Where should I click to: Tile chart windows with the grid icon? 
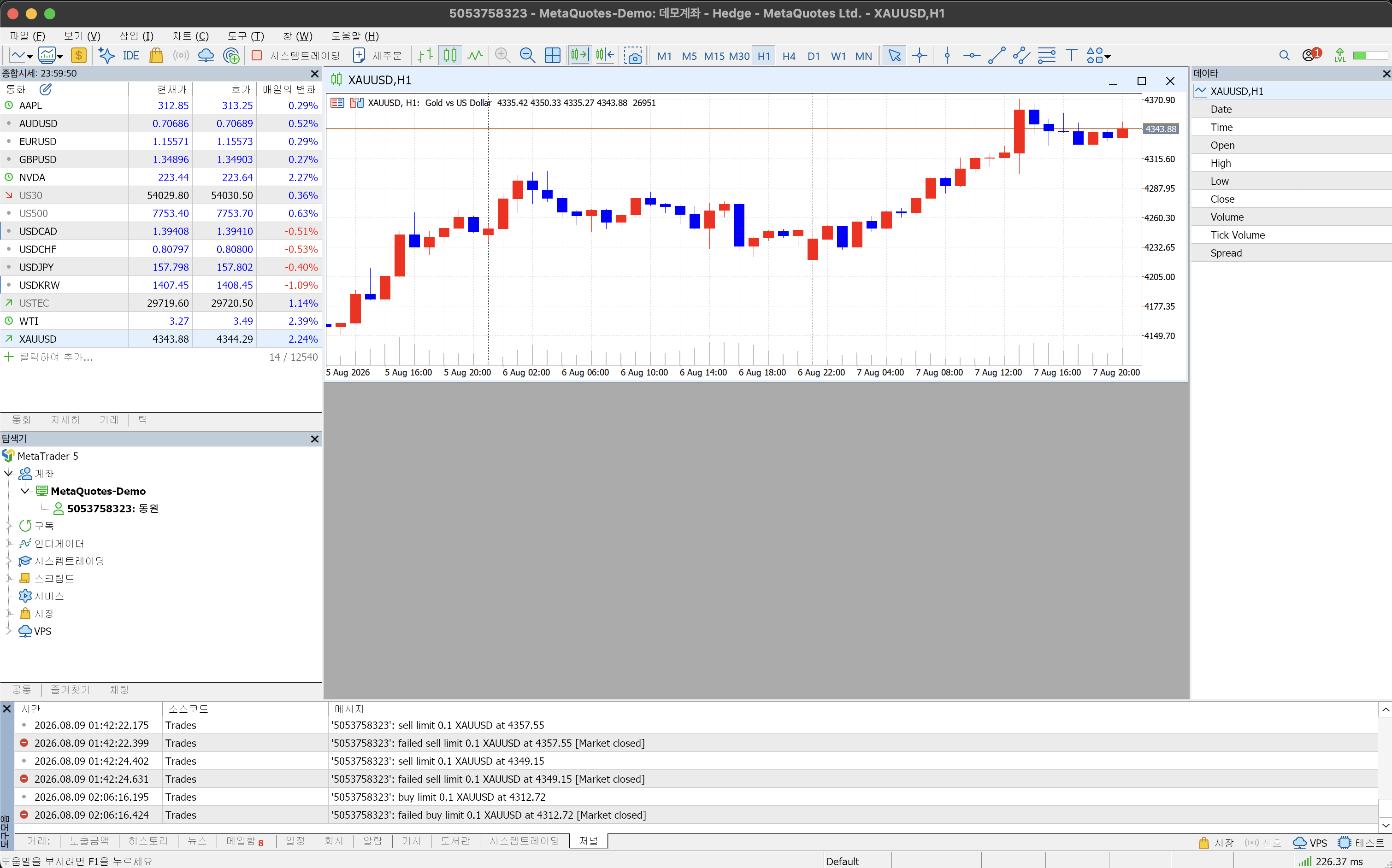553,56
